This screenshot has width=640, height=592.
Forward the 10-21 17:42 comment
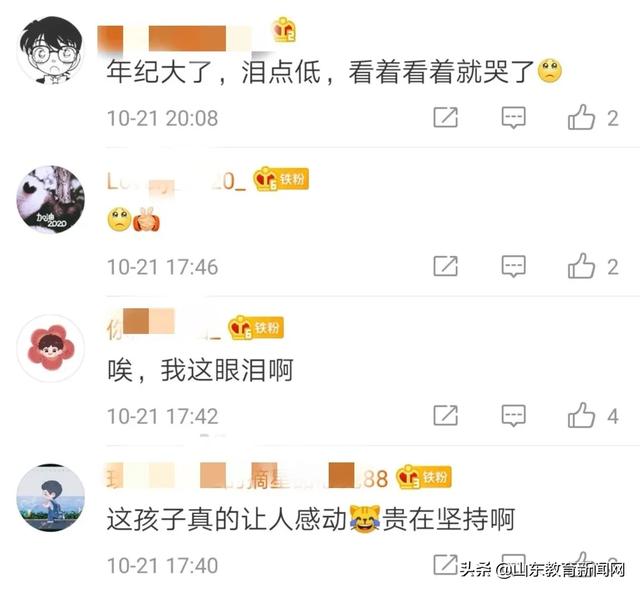(x=445, y=415)
